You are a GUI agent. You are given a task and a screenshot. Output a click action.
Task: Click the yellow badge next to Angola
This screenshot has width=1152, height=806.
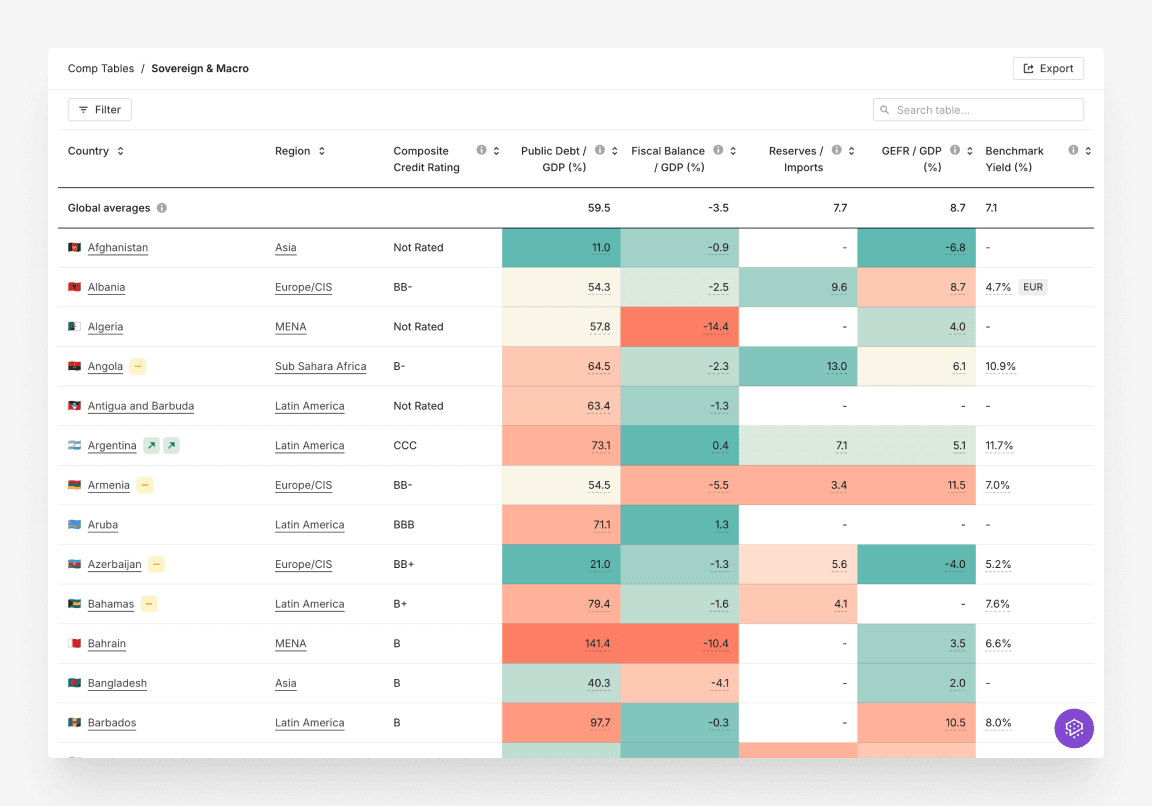pyautogui.click(x=137, y=366)
